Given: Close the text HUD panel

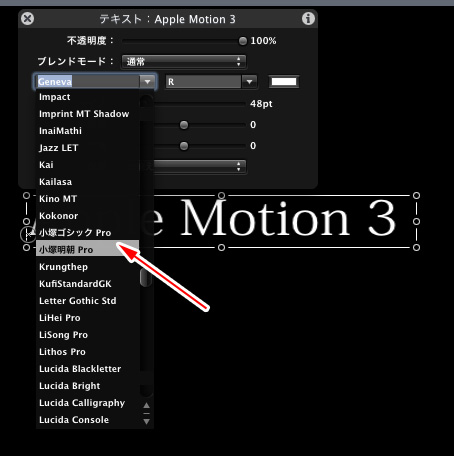Looking at the screenshot, I should (27, 19).
